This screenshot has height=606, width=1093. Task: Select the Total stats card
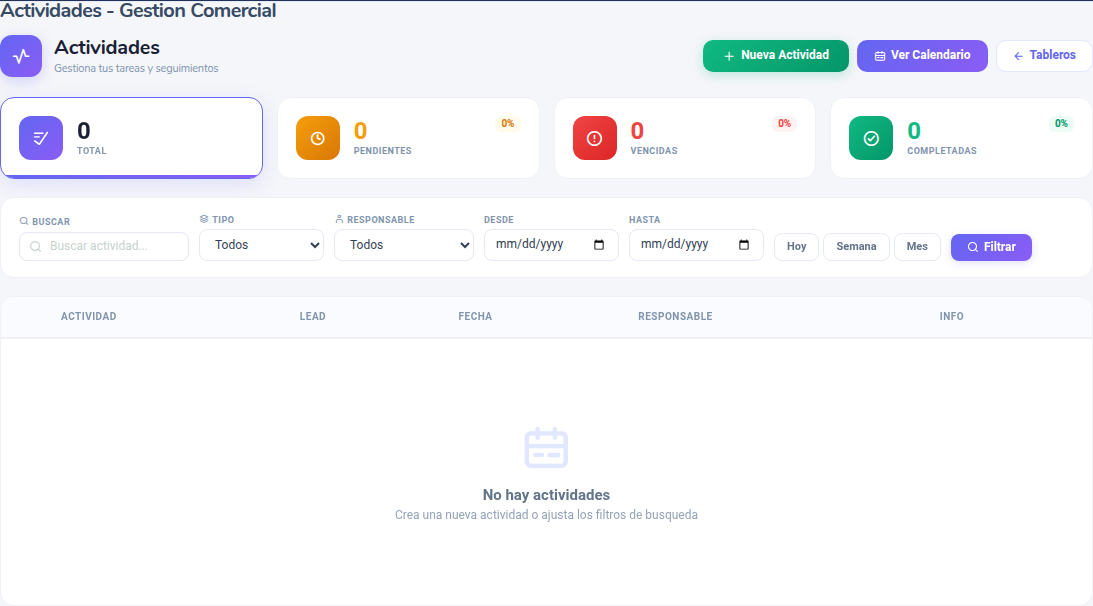[131, 138]
